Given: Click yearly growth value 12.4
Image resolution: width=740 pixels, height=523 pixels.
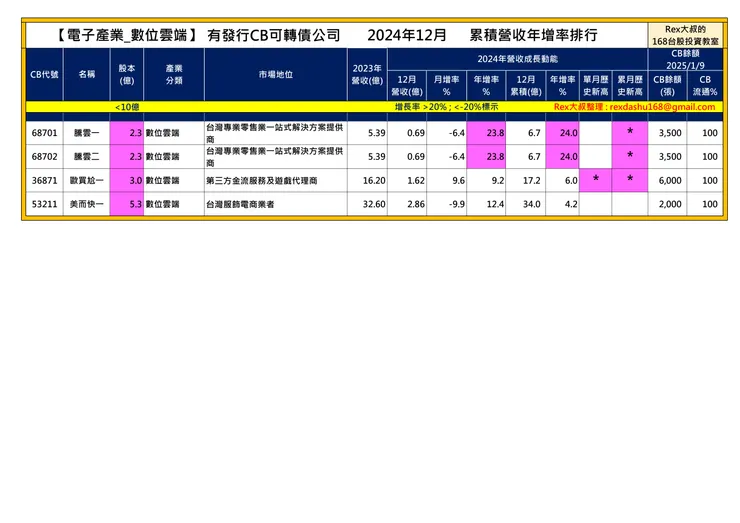Looking at the screenshot, I should pyautogui.click(x=496, y=204).
